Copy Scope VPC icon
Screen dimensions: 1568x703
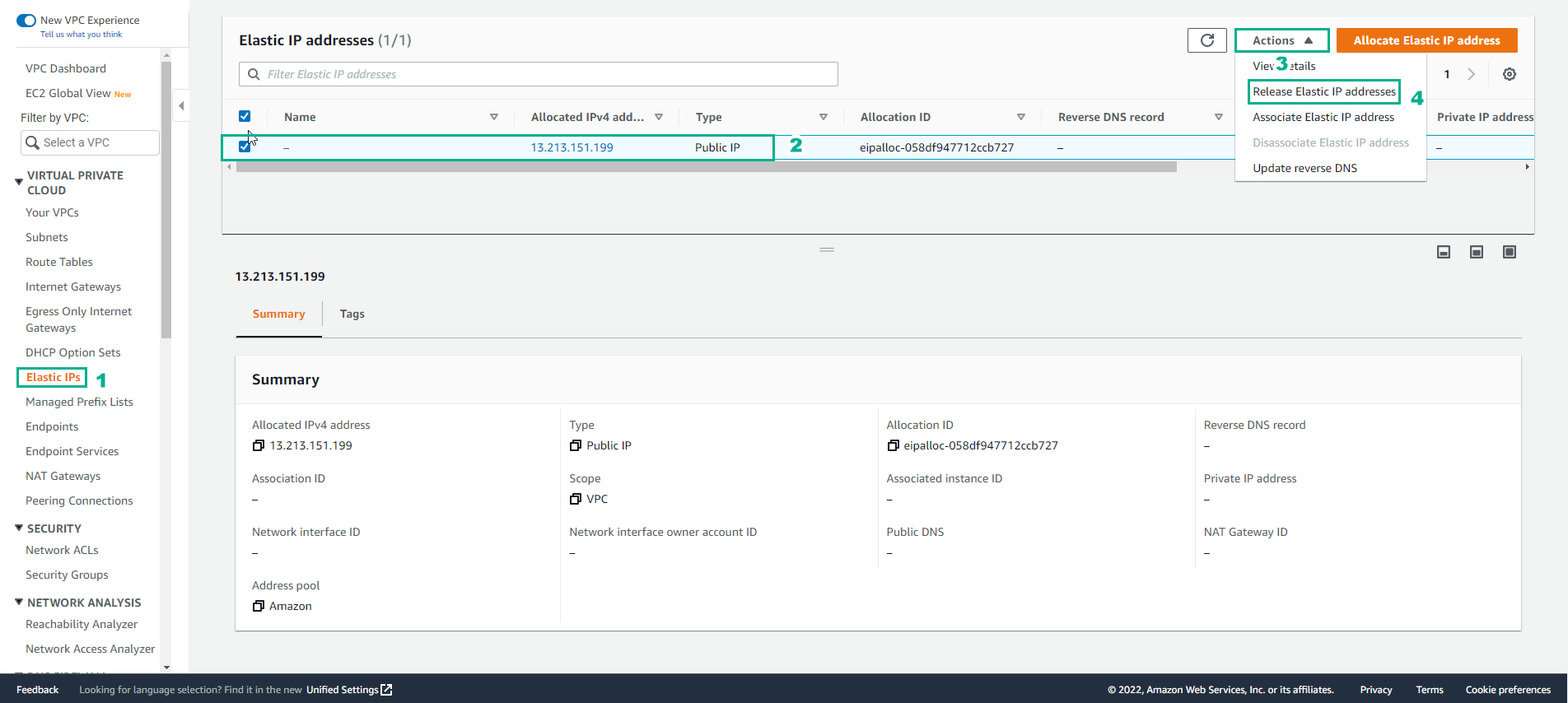[x=576, y=499]
